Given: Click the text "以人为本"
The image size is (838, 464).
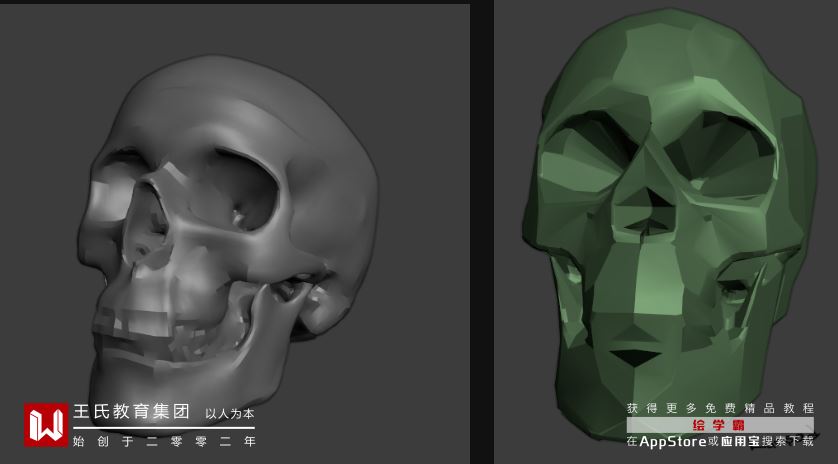Looking at the screenshot, I should tap(230, 414).
